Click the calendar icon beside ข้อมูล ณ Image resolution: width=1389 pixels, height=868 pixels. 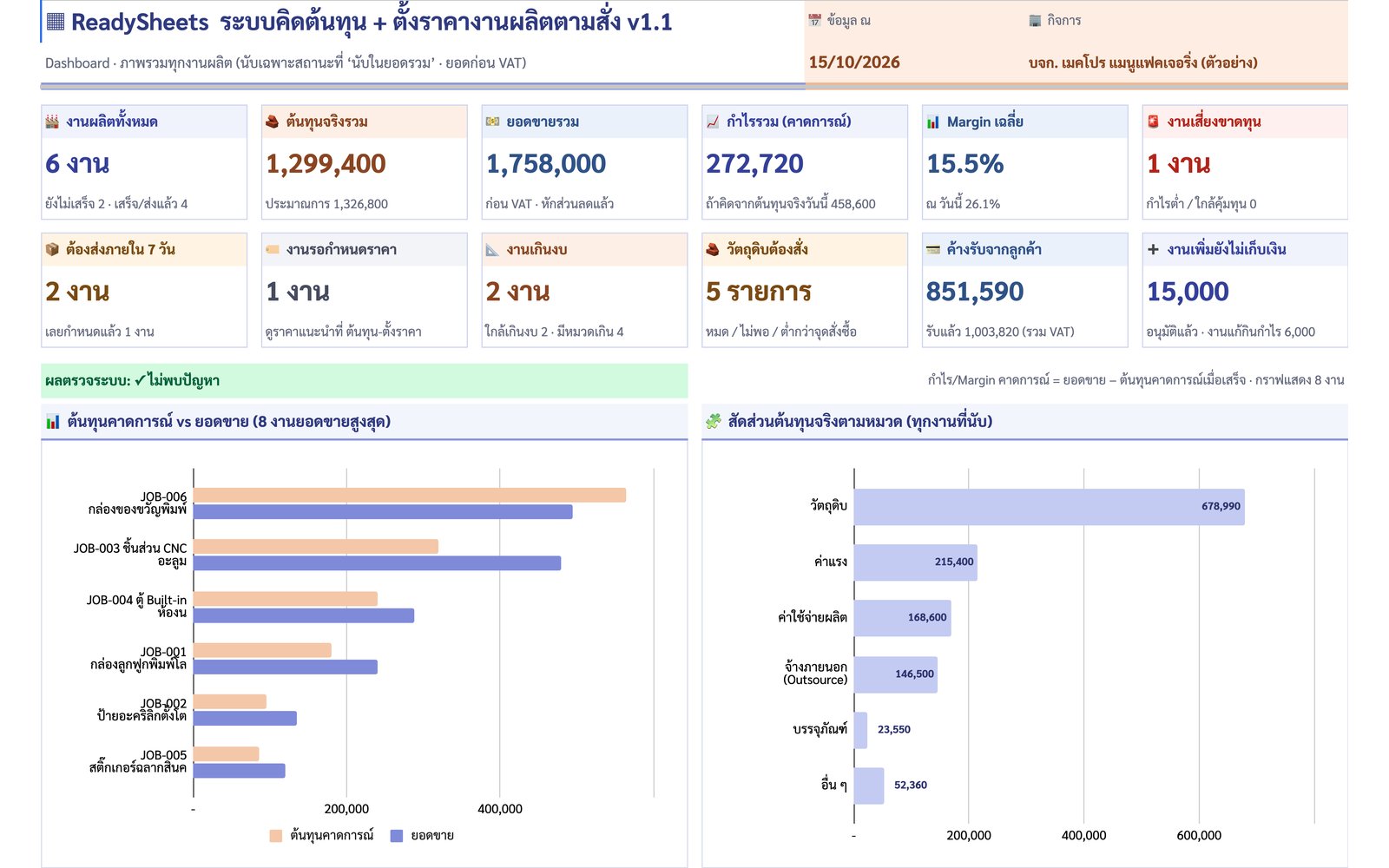(x=814, y=20)
